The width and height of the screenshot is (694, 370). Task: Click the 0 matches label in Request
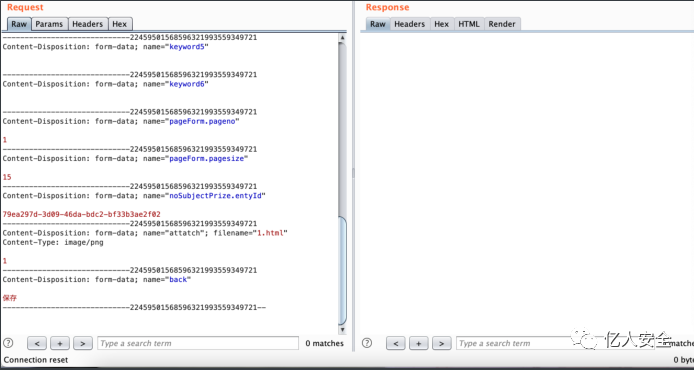[324, 343]
